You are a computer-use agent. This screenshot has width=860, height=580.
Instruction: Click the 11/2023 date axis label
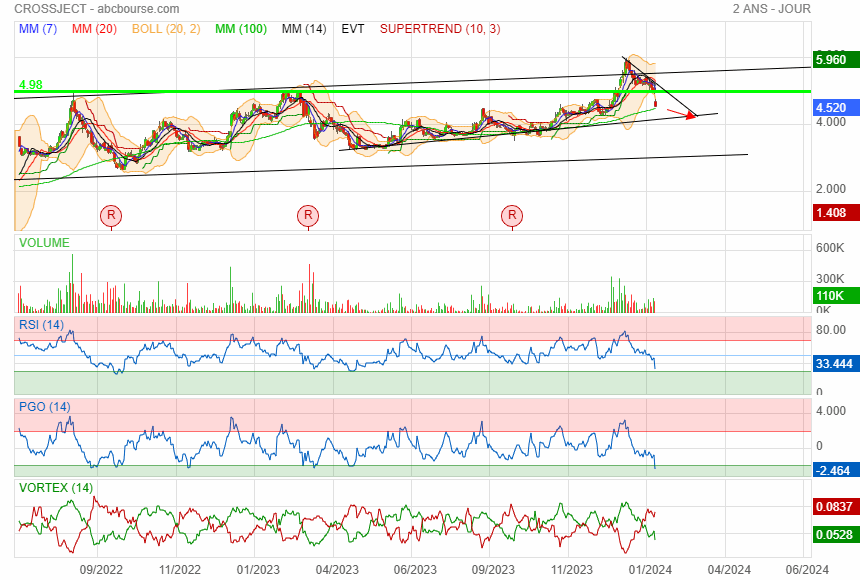572,570
